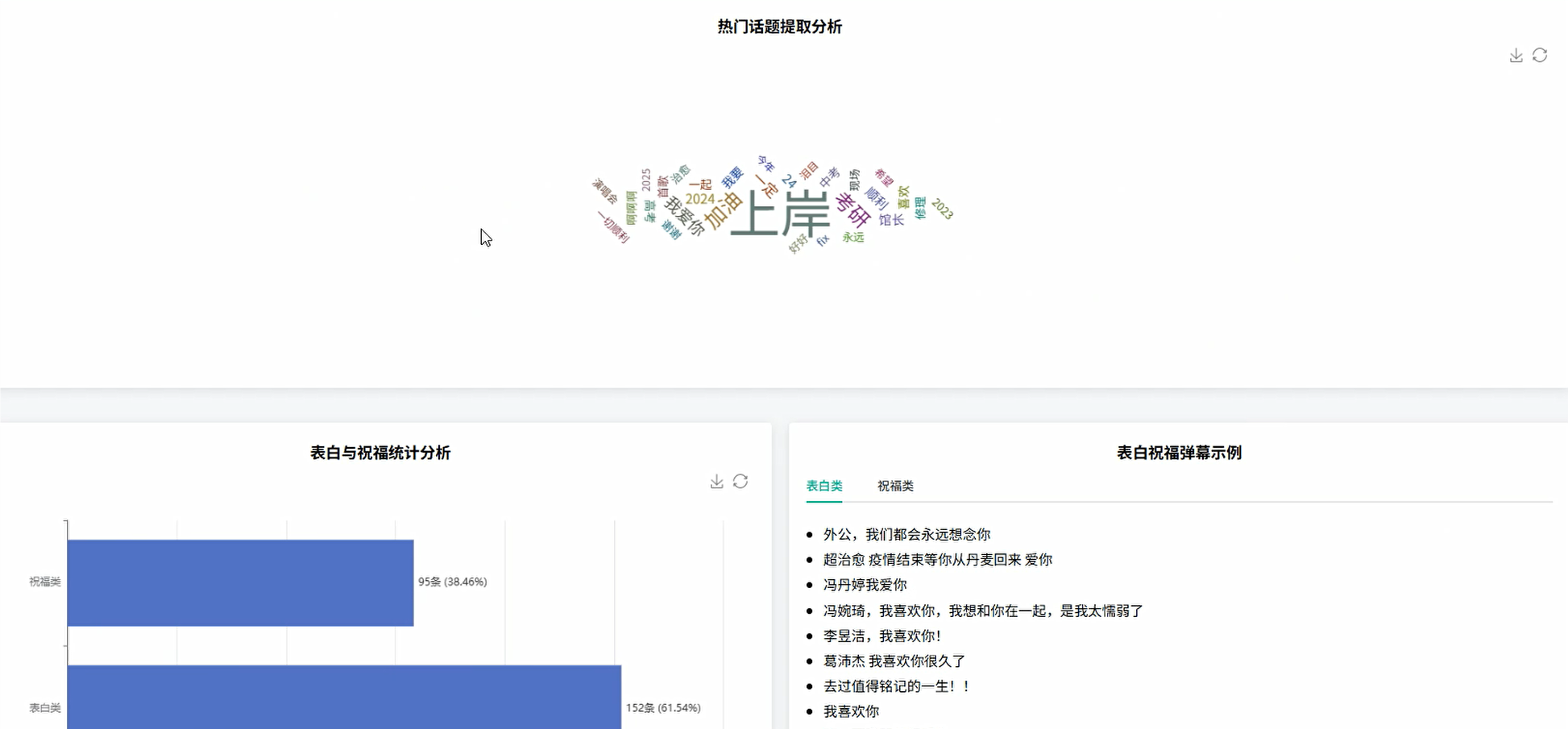This screenshot has width=1568, height=729.
Task: Click the entry 李昱洁，我喜欢你！
Action: pyautogui.click(x=882, y=636)
